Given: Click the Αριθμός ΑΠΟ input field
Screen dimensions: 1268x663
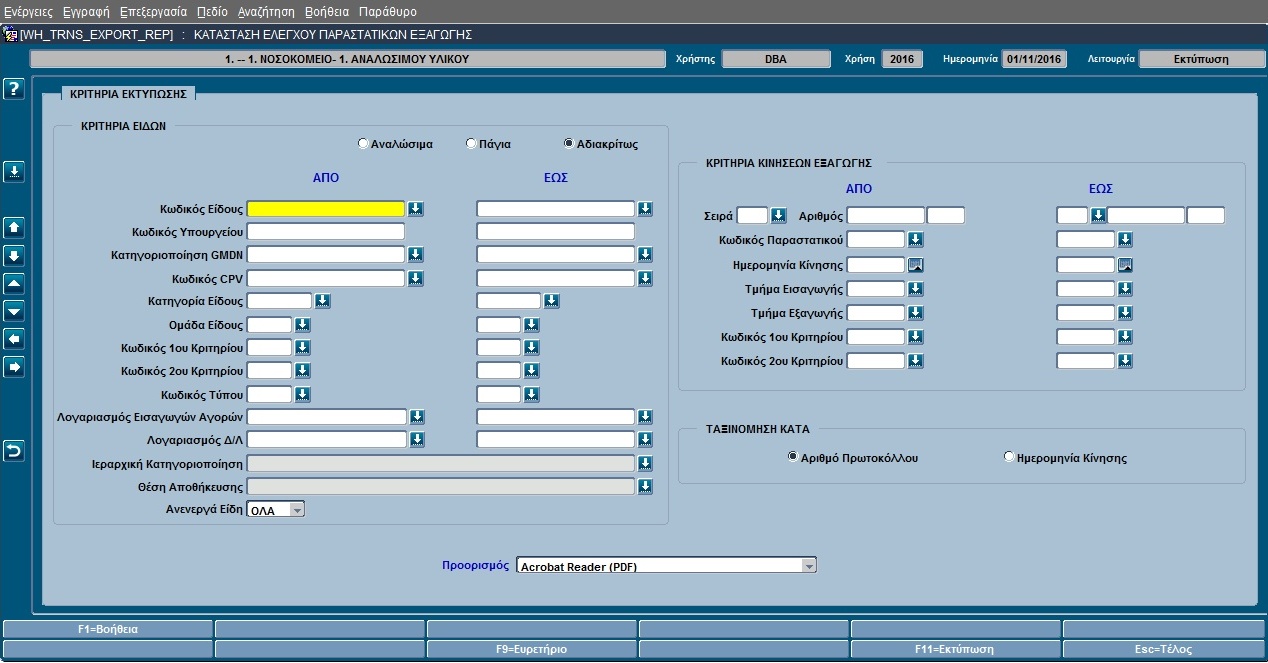Looking at the screenshot, I should [x=886, y=215].
